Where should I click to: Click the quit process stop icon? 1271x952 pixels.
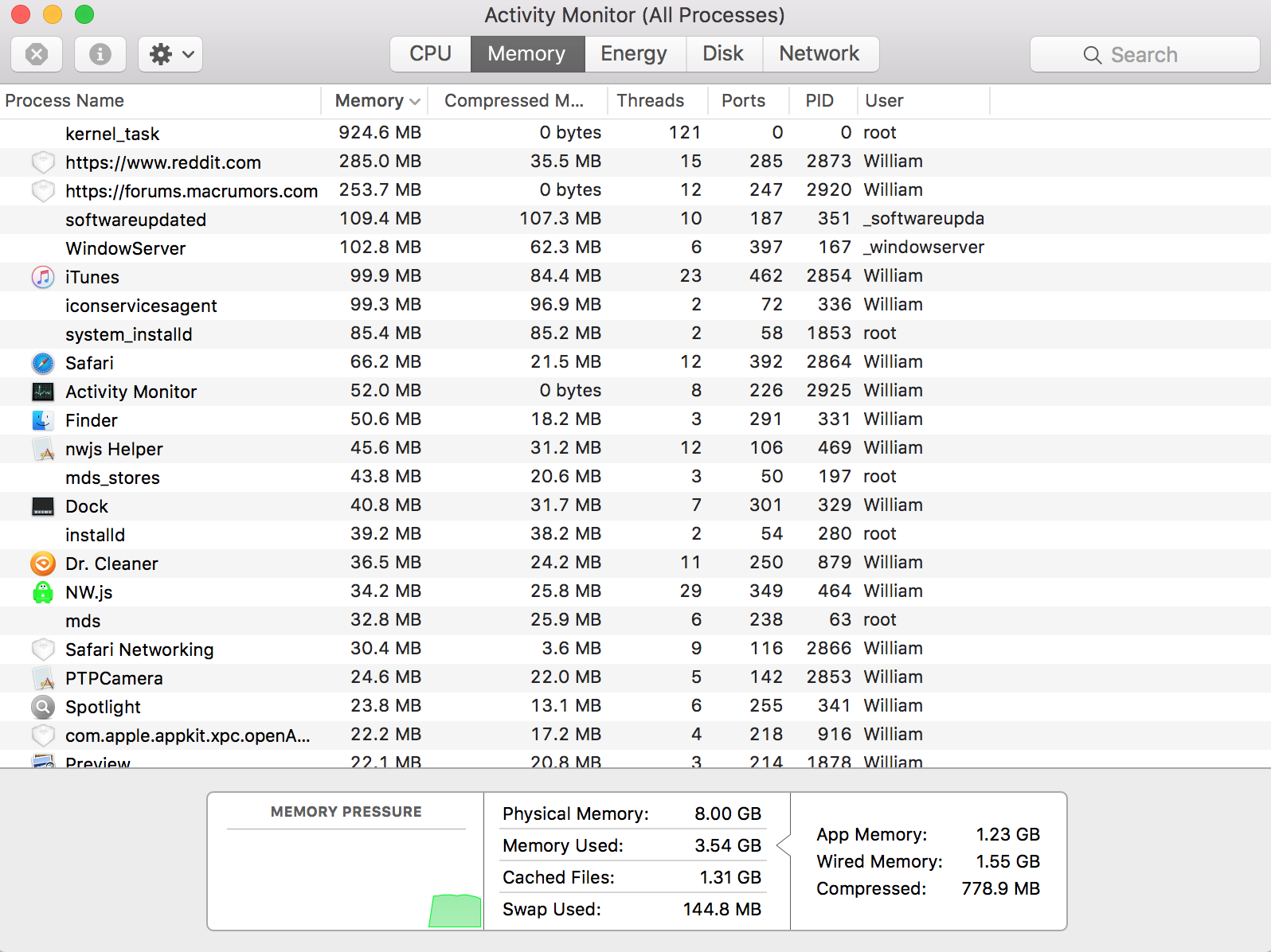[37, 54]
